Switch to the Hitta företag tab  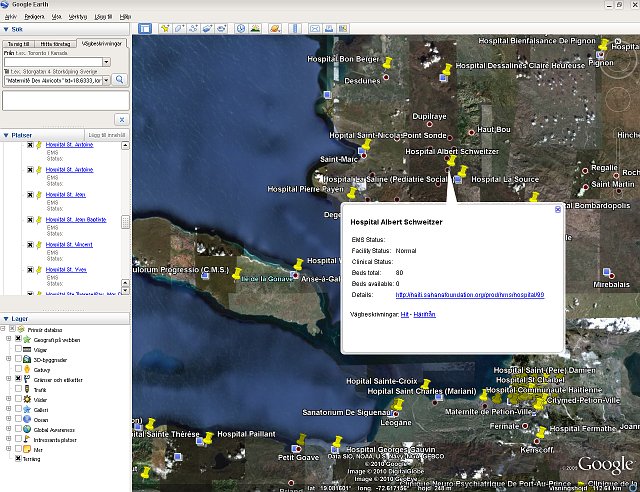coord(55,44)
